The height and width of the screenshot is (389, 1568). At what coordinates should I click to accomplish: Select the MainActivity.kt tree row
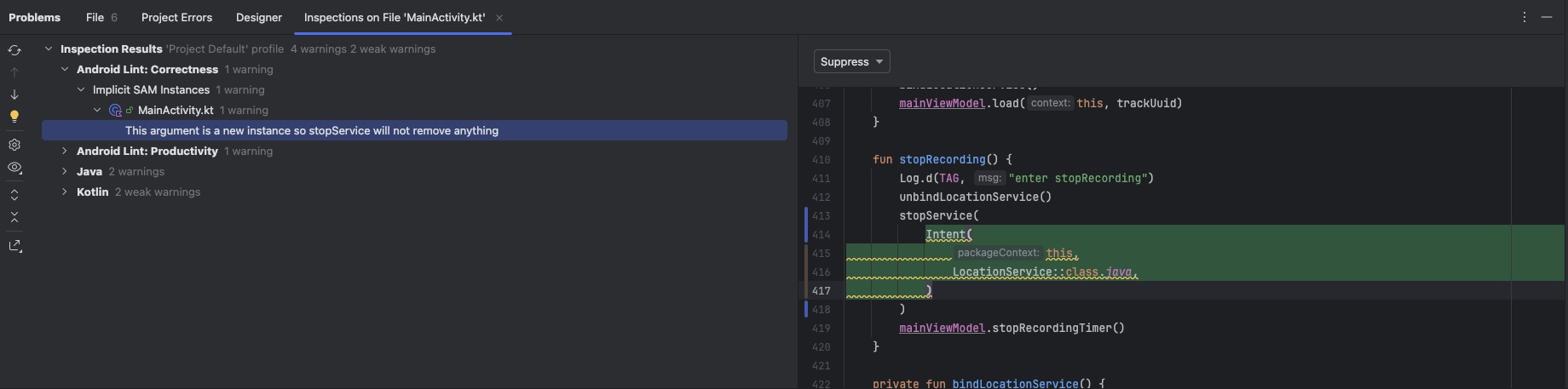pyautogui.click(x=414, y=110)
